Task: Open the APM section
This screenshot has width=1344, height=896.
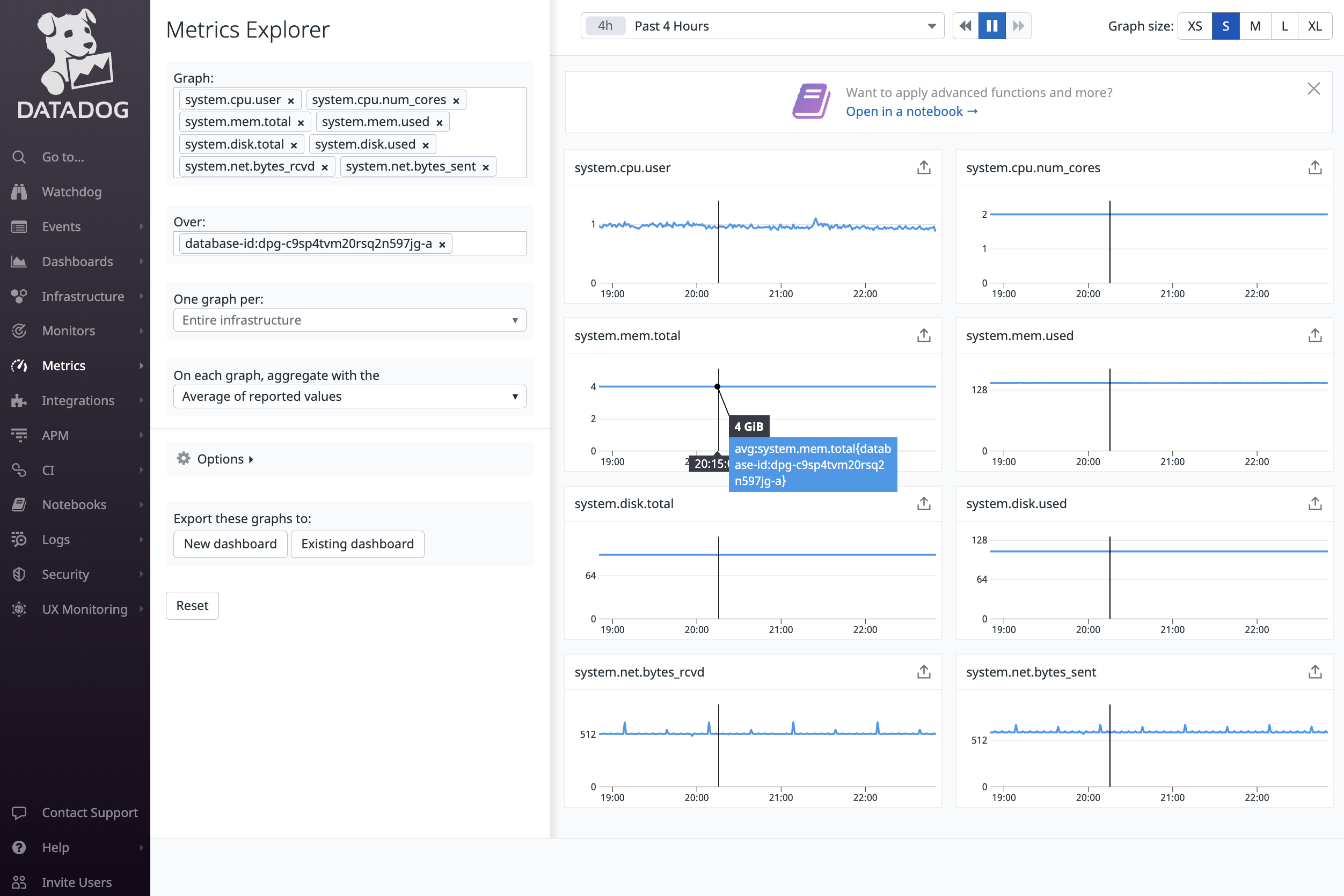Action: pyautogui.click(x=55, y=435)
